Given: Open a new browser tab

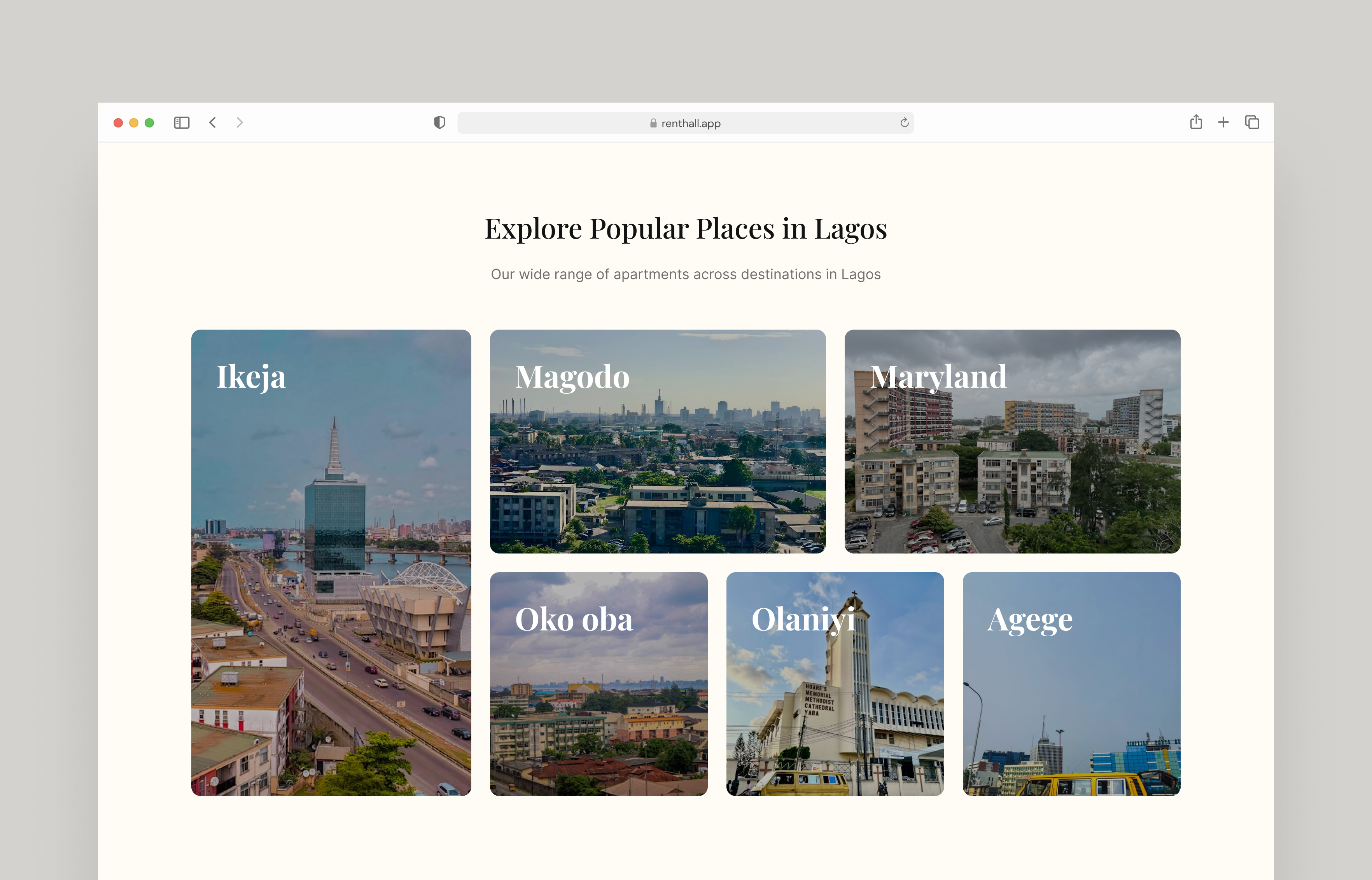Looking at the screenshot, I should 1223,122.
